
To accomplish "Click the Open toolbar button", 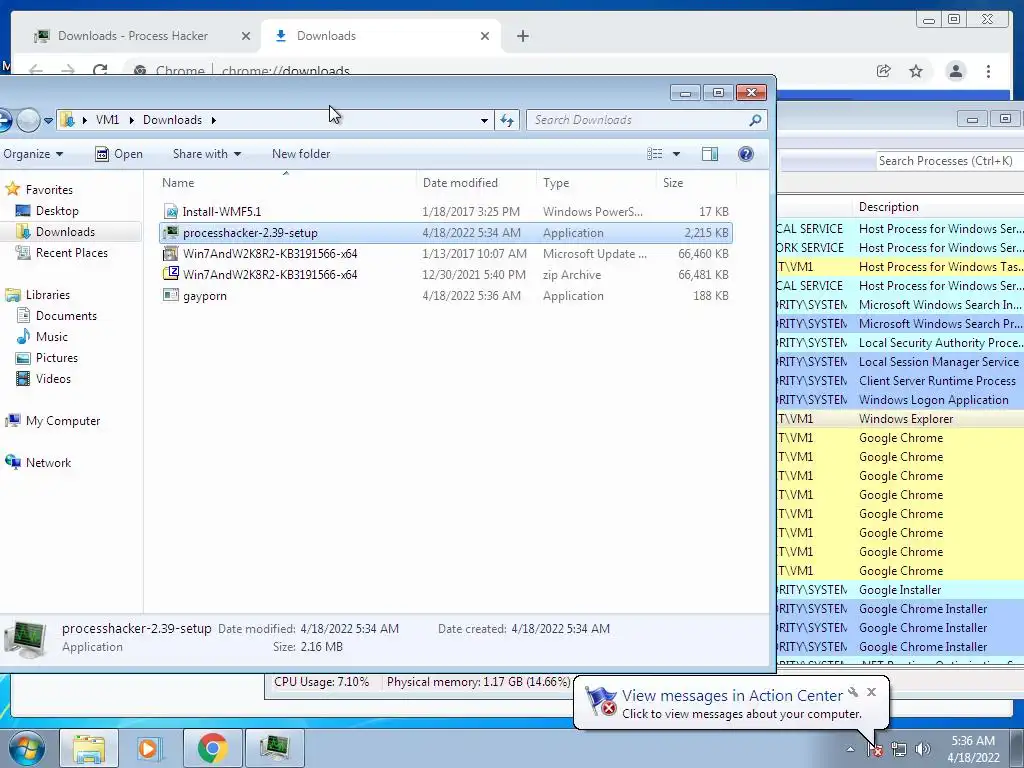I will [119, 154].
